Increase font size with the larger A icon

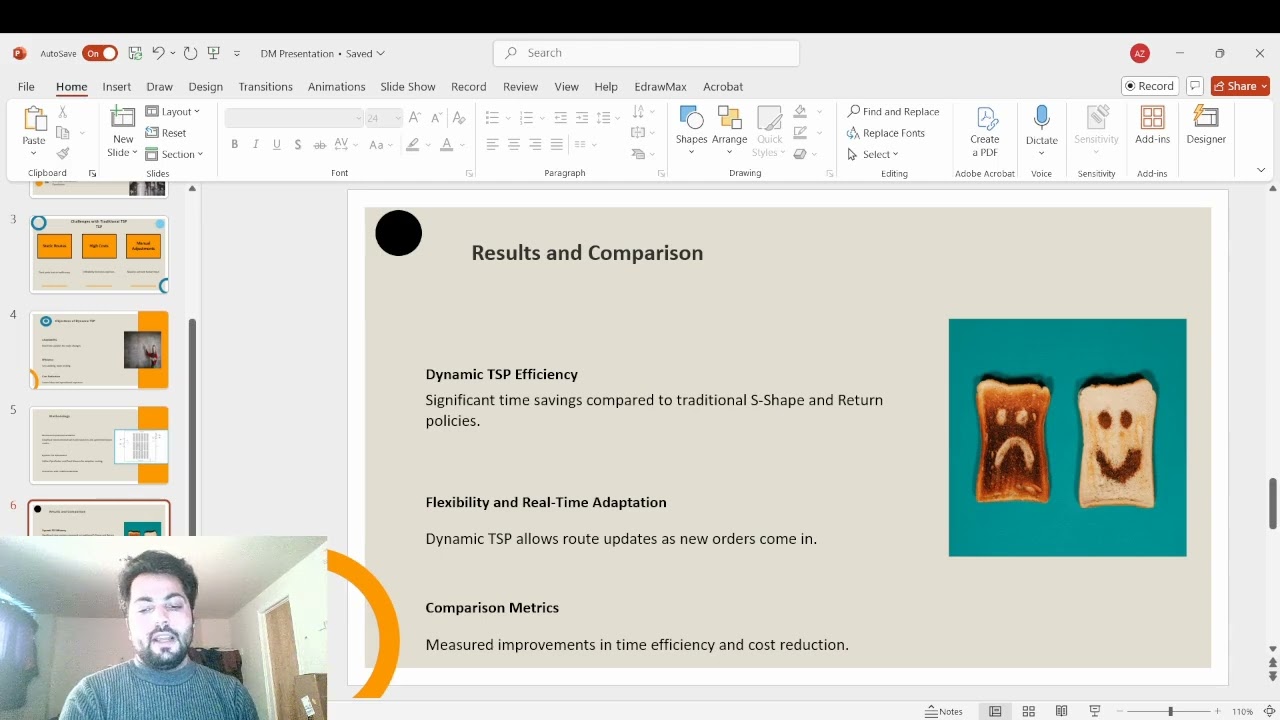point(415,118)
